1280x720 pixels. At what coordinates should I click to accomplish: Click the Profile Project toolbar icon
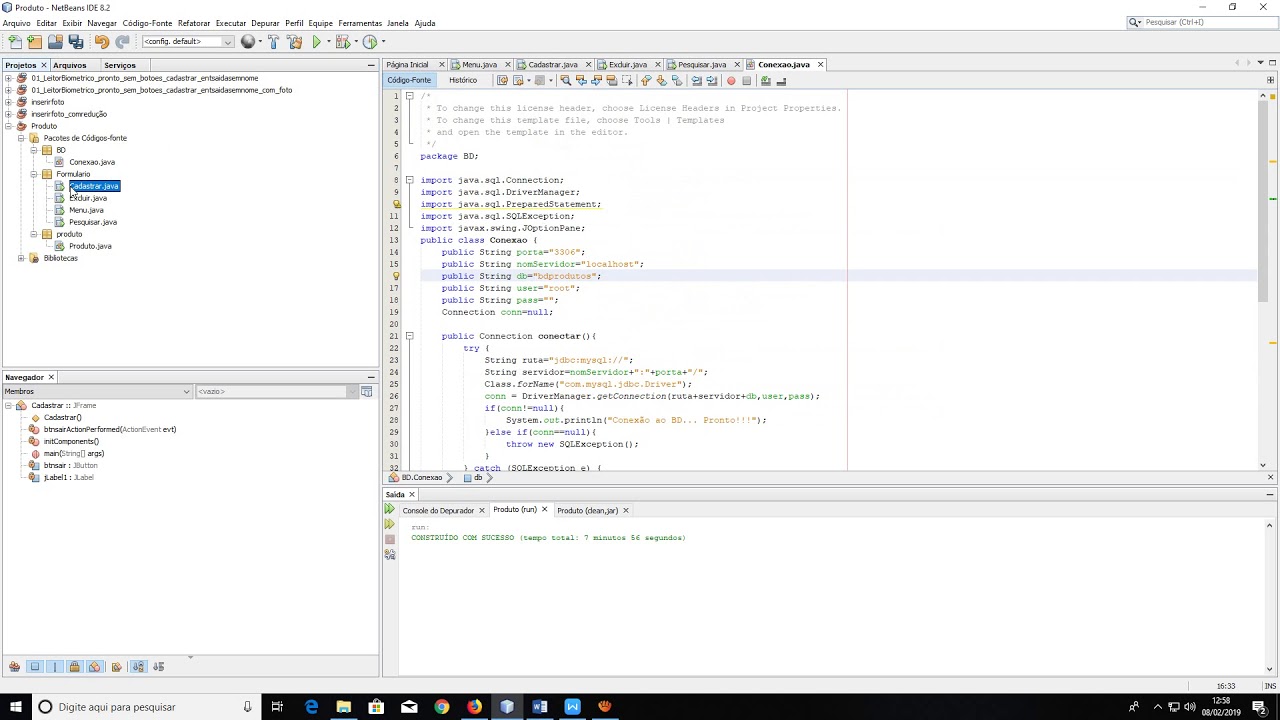point(370,42)
